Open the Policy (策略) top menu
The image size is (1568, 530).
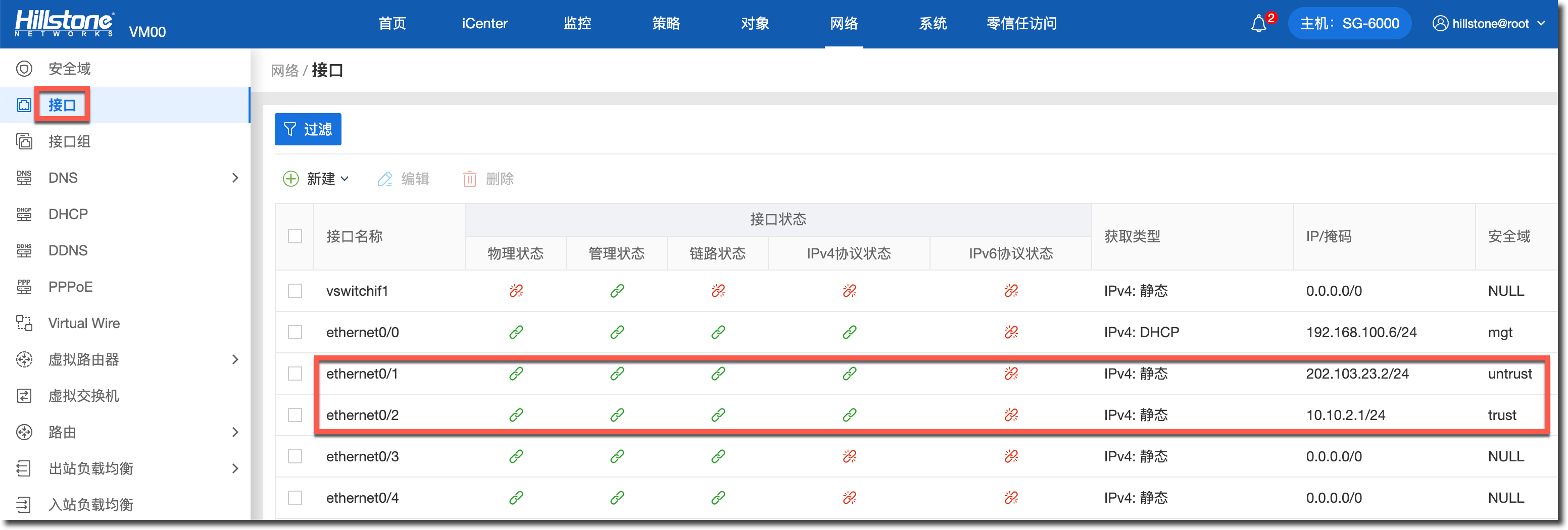(x=665, y=24)
